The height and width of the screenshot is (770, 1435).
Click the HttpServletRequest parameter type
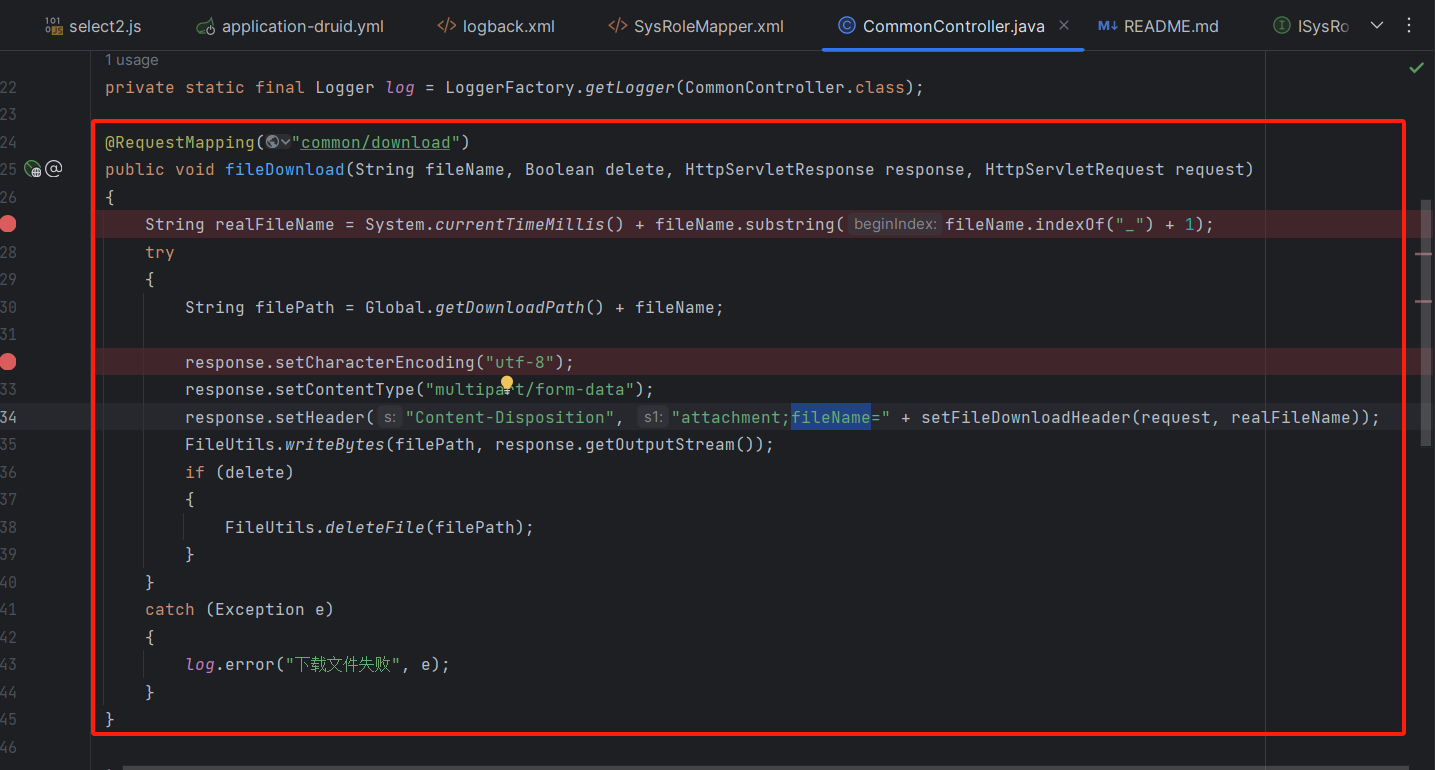[x=1075, y=169]
